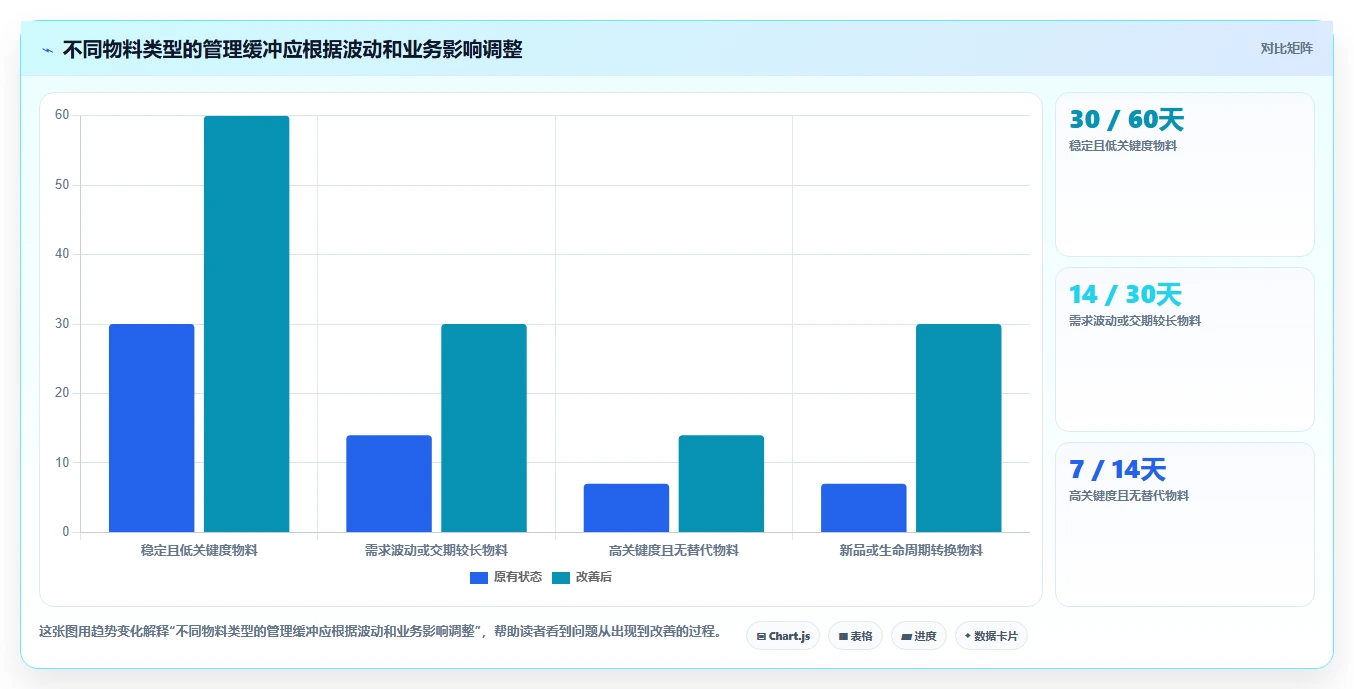This screenshot has width=1354, height=689.
Task: Click the 7 / 14天 data card value
Action: coord(1117,470)
